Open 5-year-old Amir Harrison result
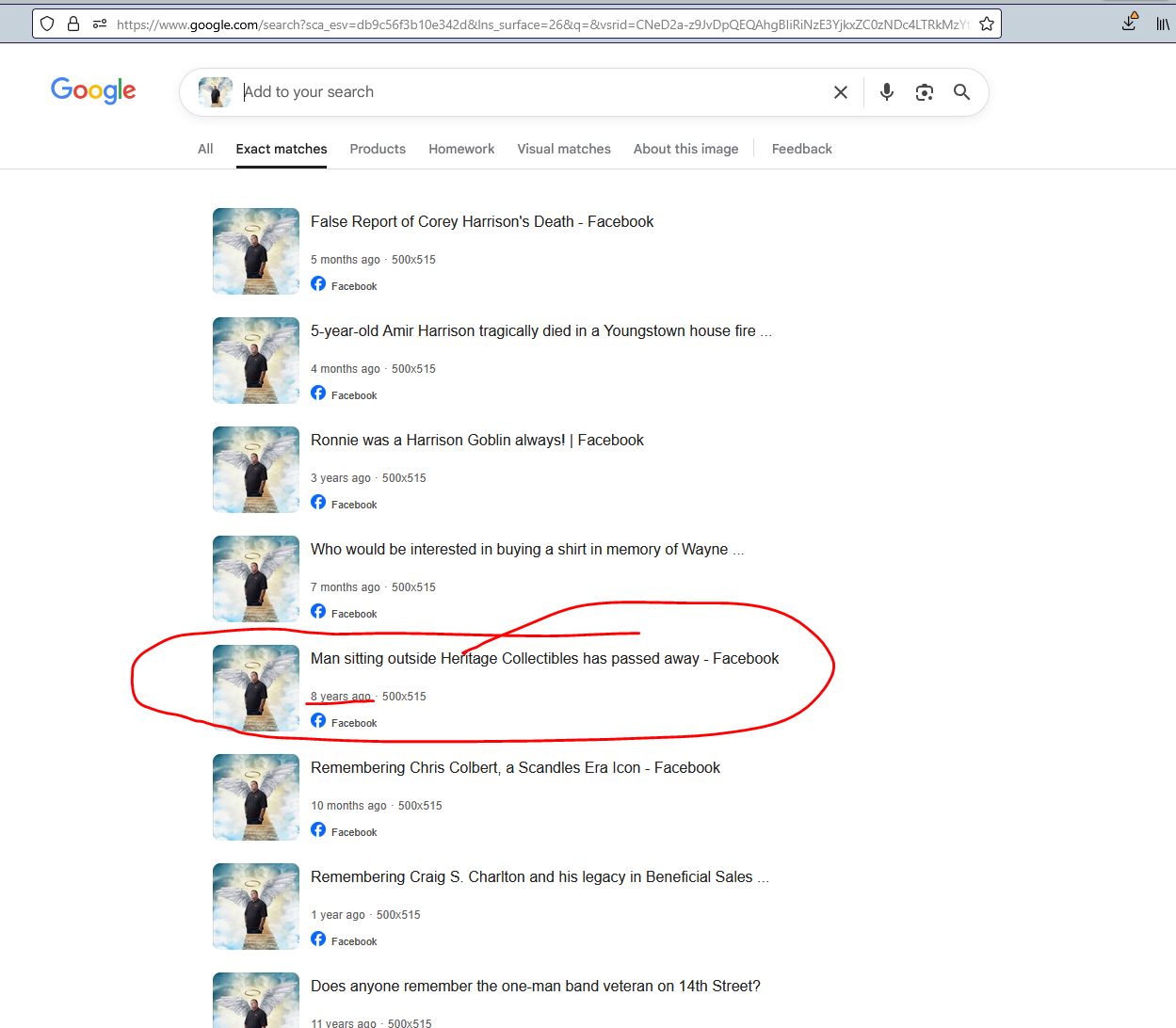 [541, 331]
